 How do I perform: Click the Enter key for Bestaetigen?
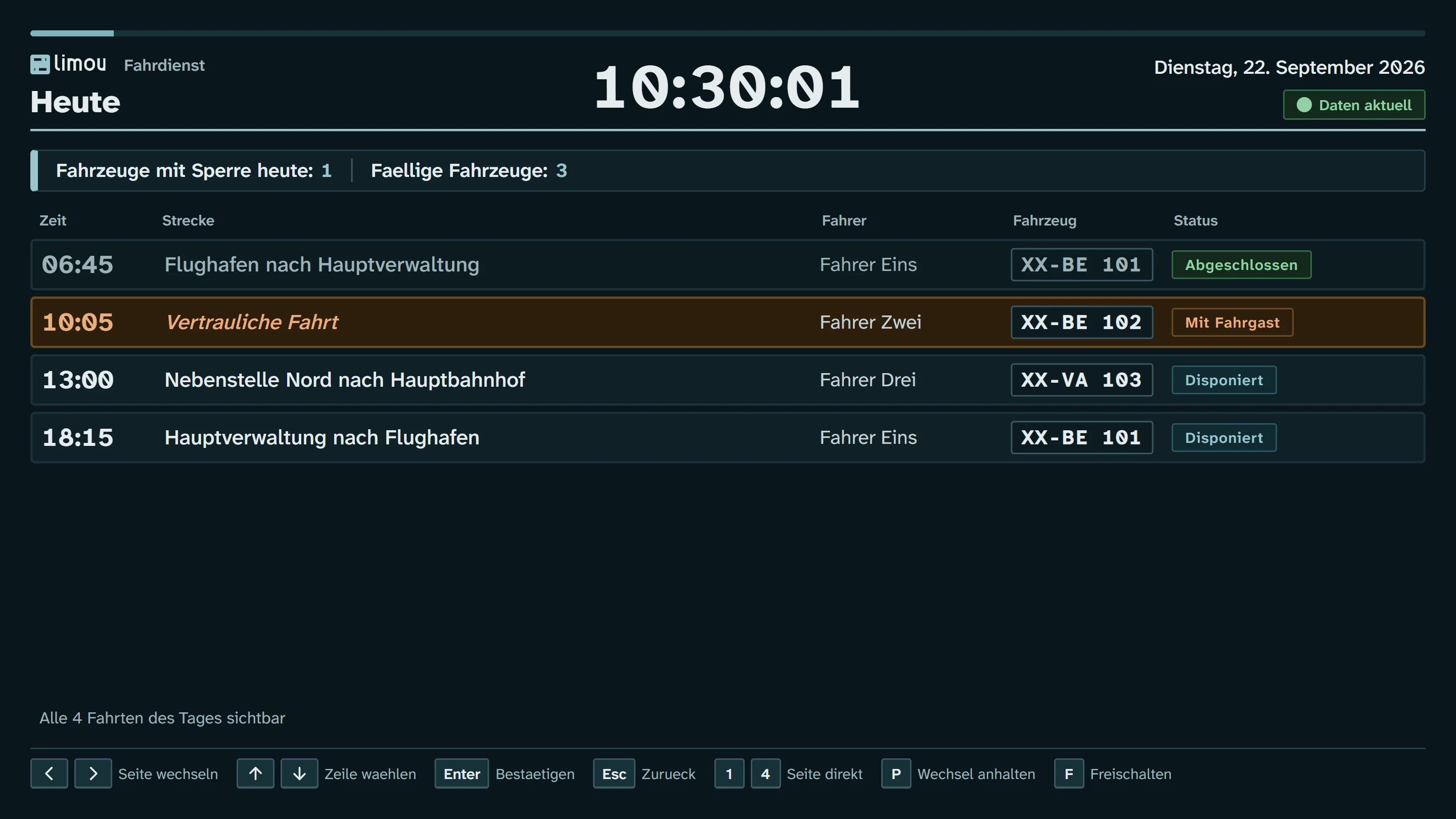coord(462,773)
